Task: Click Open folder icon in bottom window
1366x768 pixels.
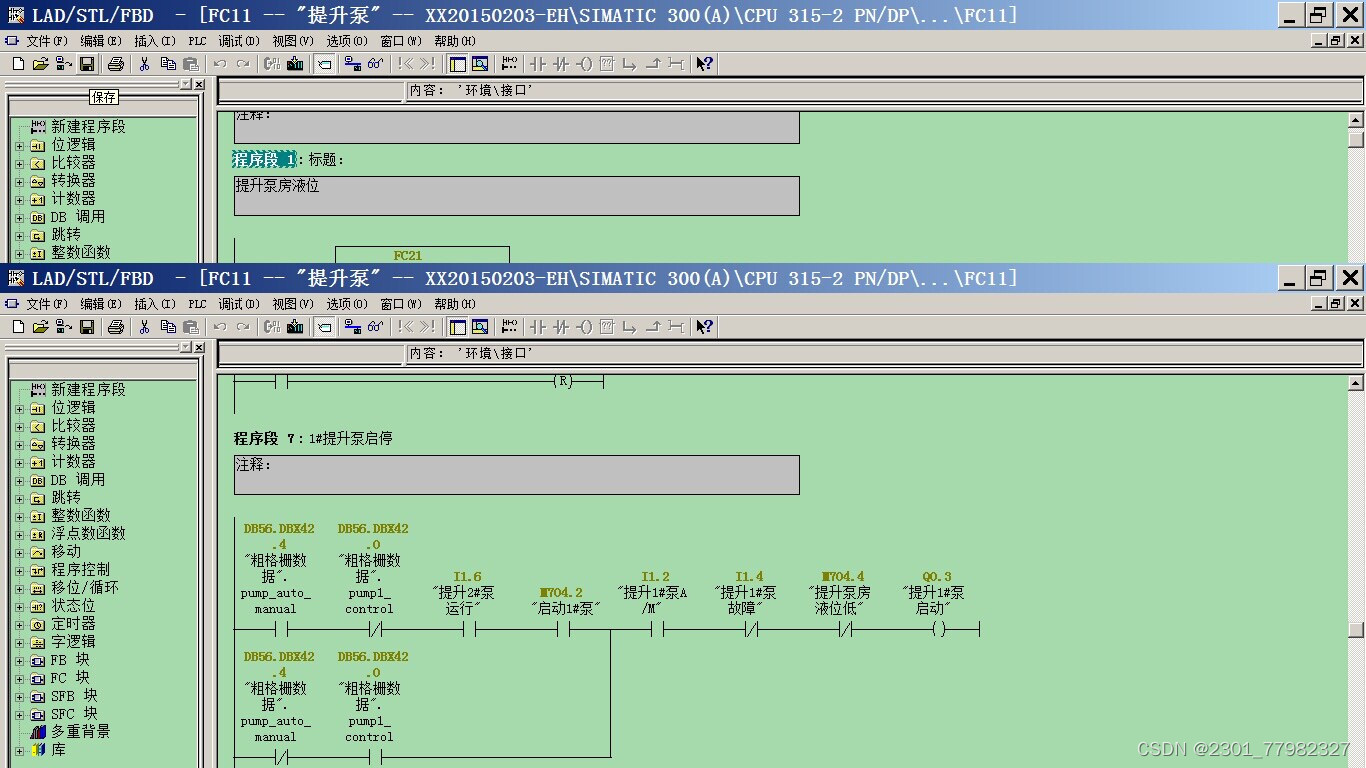Action: (x=40, y=327)
